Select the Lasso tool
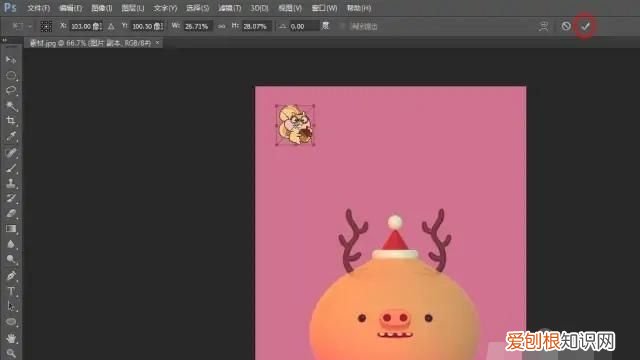The height and width of the screenshot is (360, 640). click(x=11, y=91)
